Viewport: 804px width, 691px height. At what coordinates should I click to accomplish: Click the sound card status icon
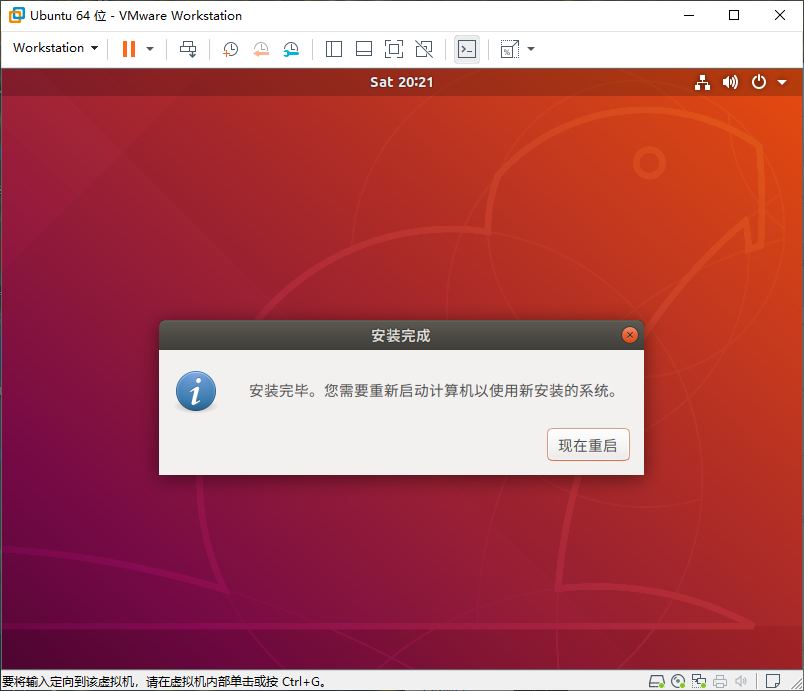point(741,681)
